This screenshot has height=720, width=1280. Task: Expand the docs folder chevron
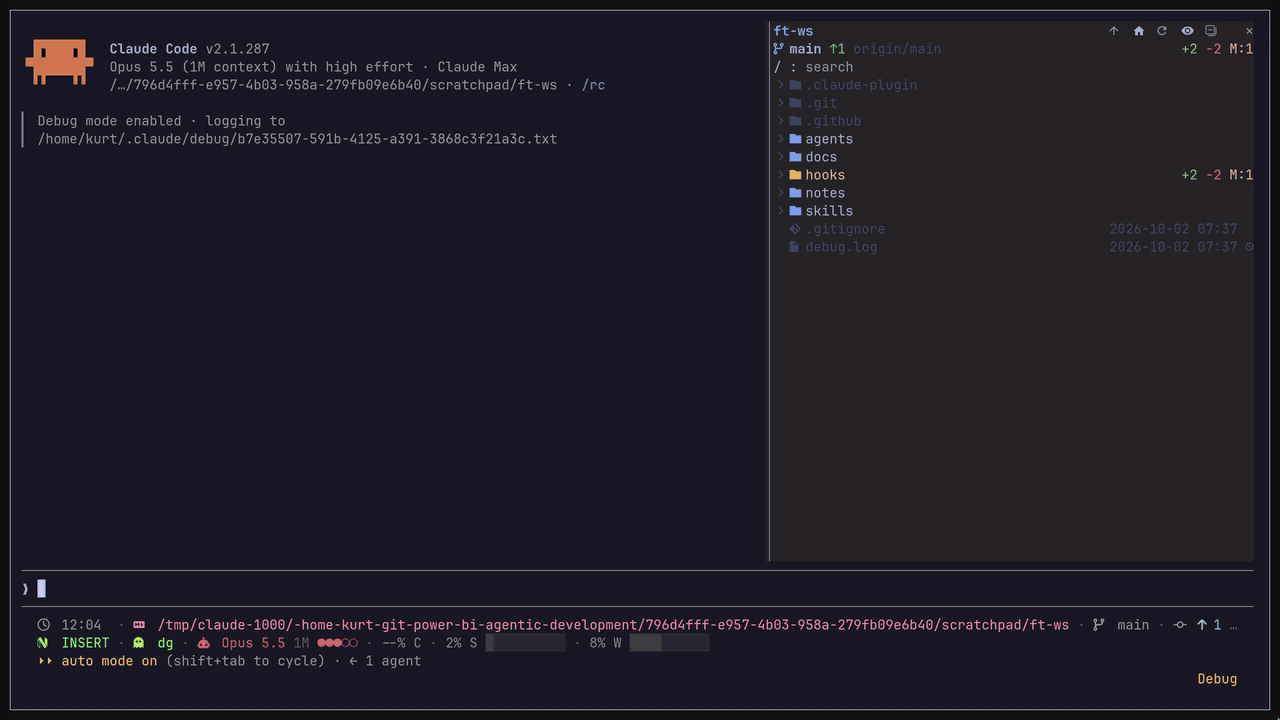click(780, 157)
